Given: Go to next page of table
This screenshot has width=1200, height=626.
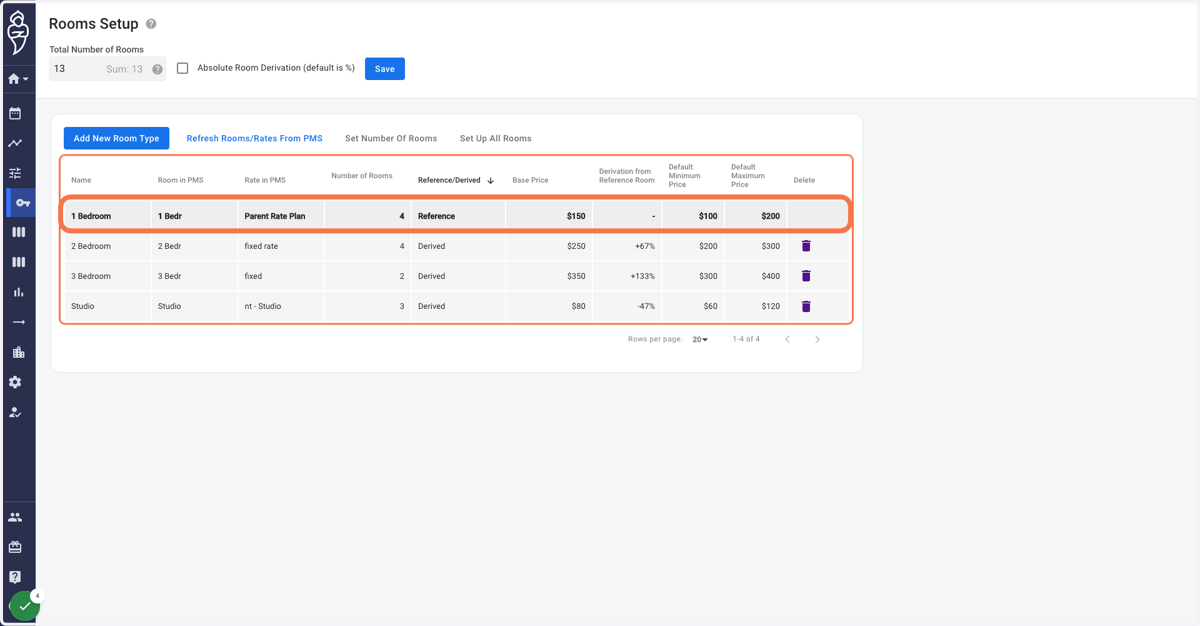Looking at the screenshot, I should (817, 339).
